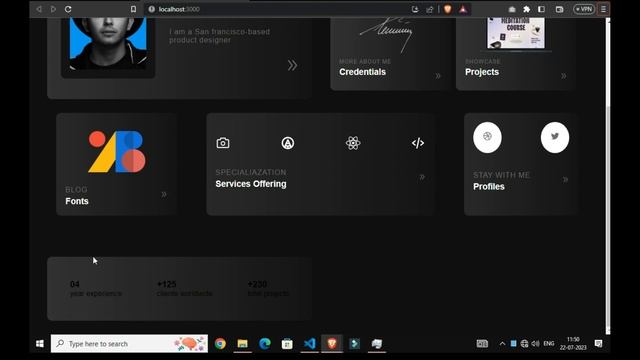Show hidden system tray icons arrow

502,344
